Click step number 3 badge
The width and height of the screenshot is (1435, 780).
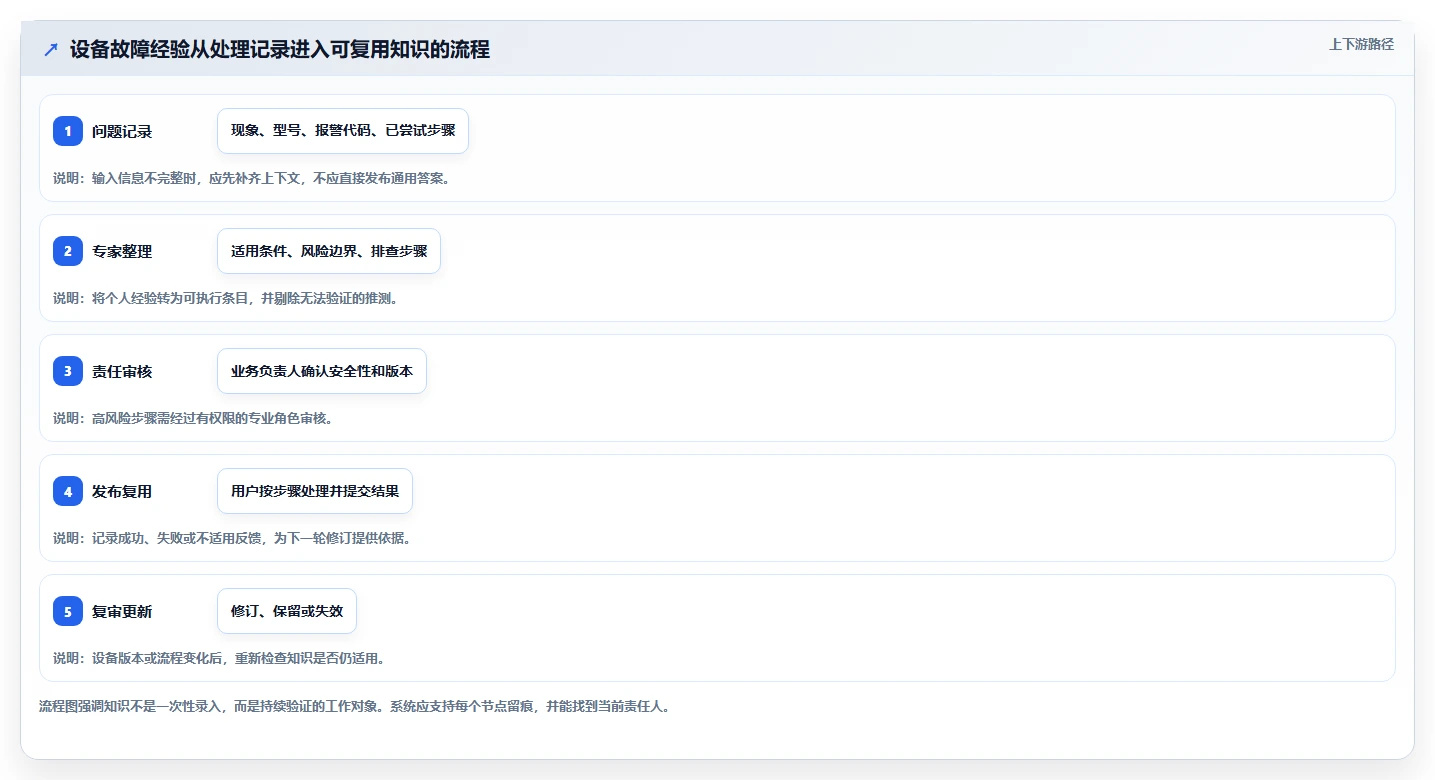68,371
